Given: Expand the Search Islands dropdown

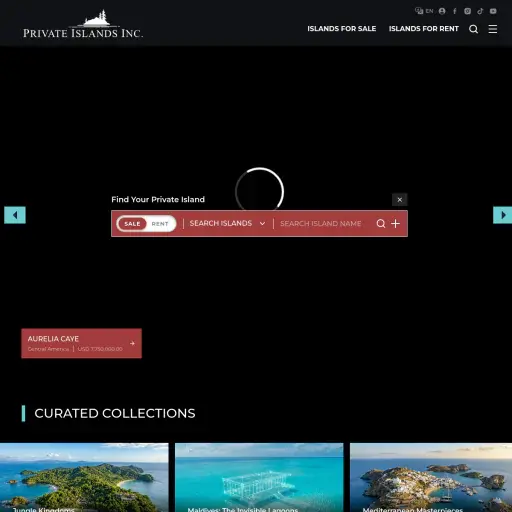Looking at the screenshot, I should point(227,223).
